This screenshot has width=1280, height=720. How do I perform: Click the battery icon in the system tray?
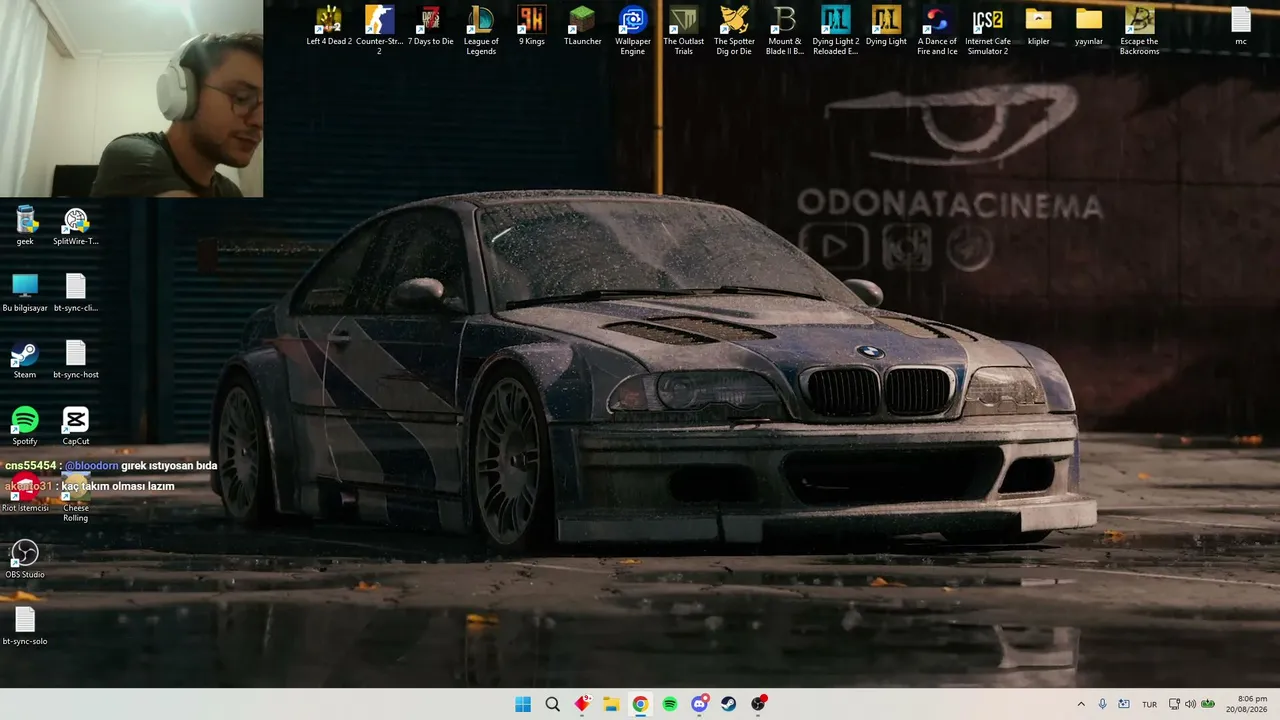tap(1207, 704)
